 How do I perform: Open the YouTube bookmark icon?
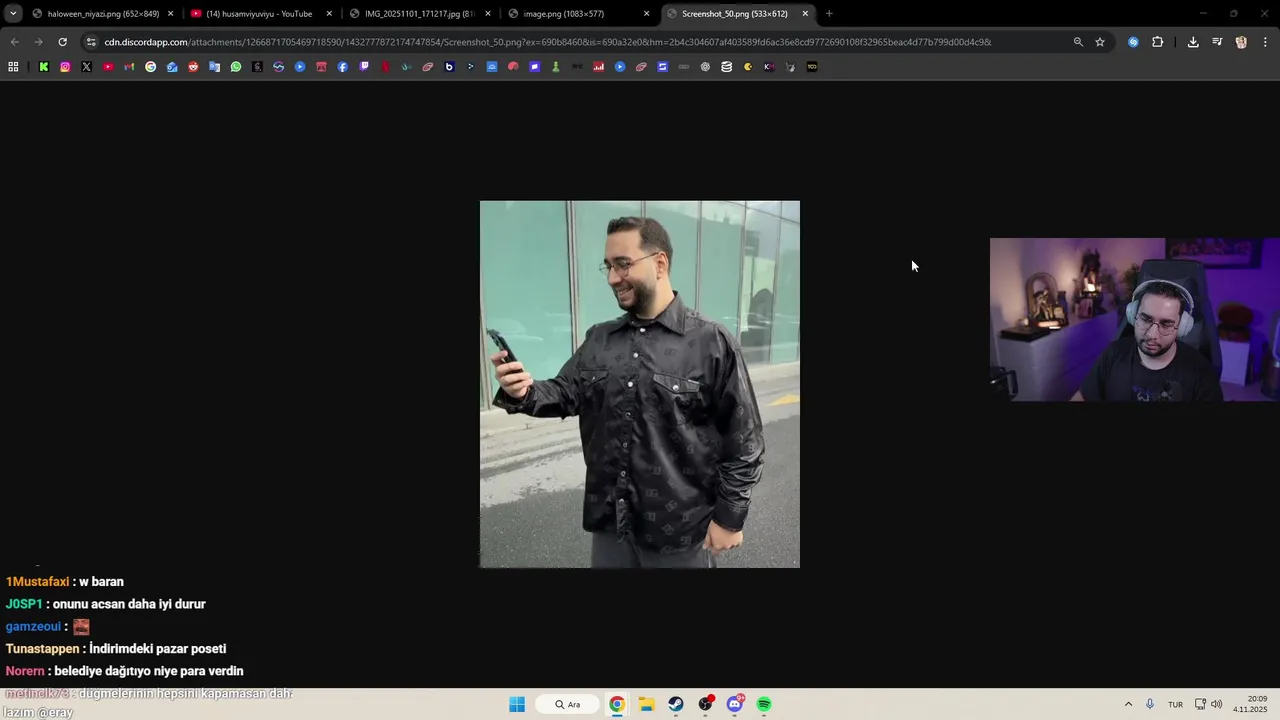108,67
